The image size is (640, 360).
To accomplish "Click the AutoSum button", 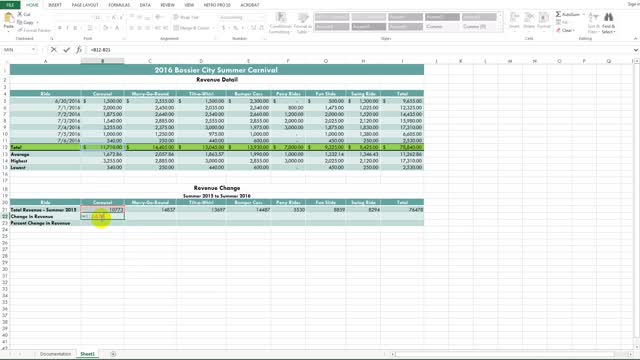I will pyautogui.click(x=568, y=14).
